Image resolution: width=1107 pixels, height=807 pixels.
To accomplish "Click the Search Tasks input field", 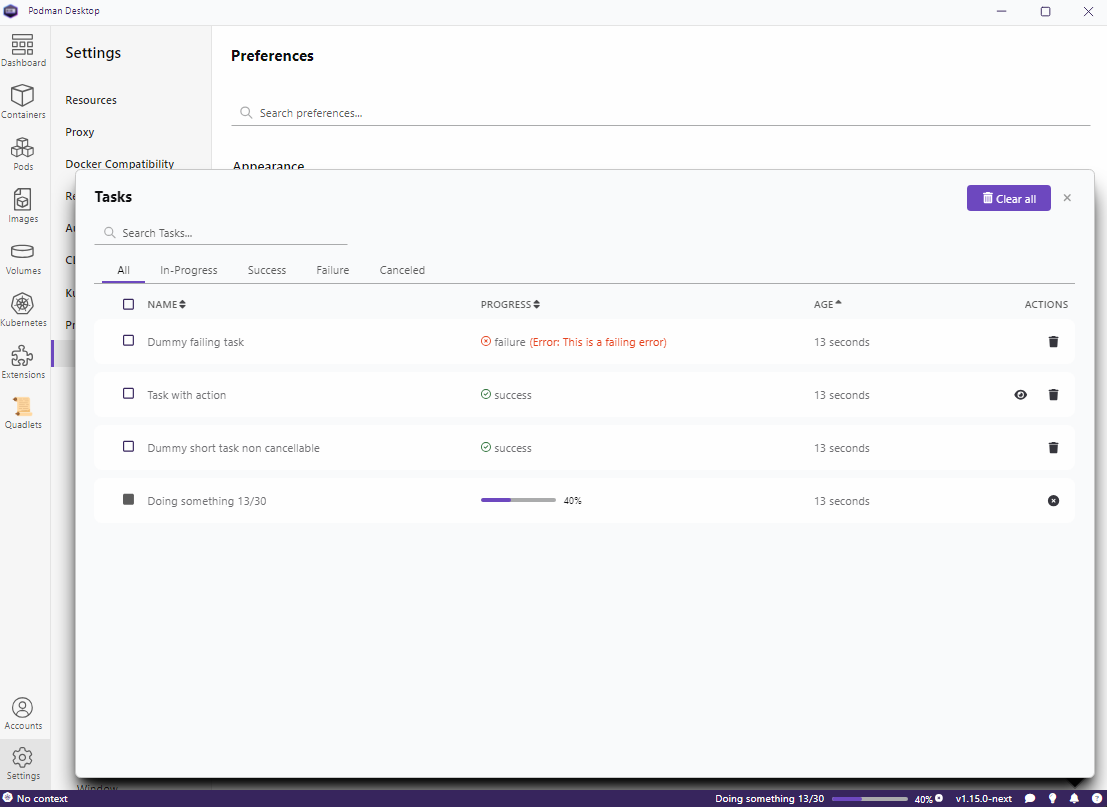I will [220, 232].
